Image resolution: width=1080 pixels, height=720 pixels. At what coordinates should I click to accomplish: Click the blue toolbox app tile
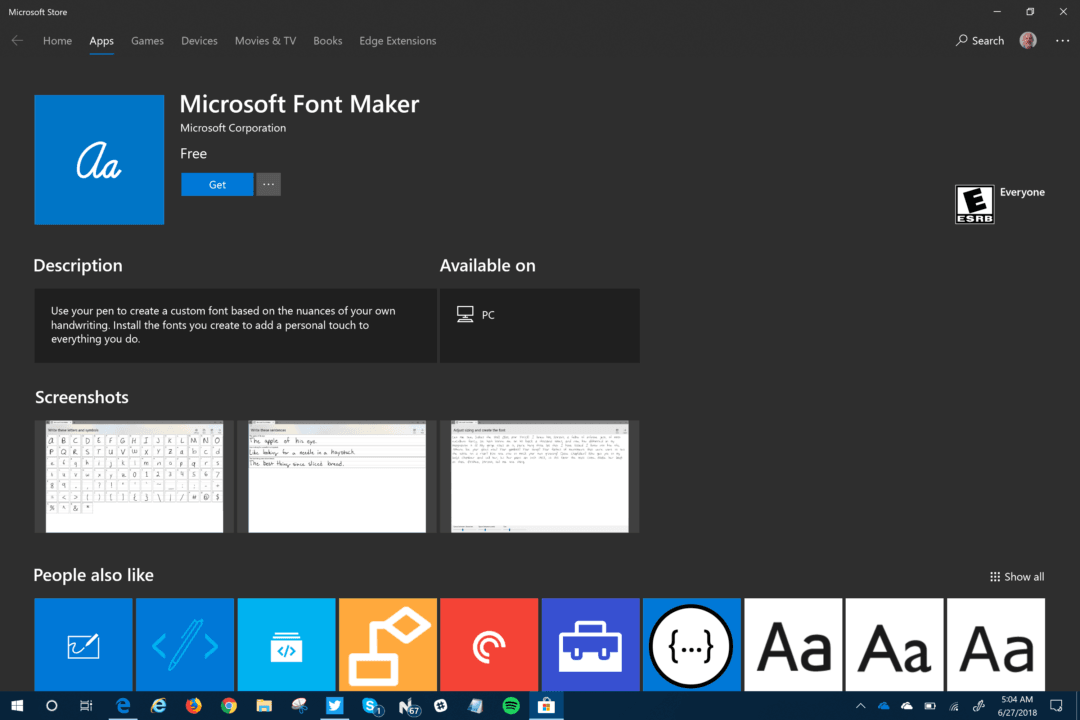[x=590, y=644]
